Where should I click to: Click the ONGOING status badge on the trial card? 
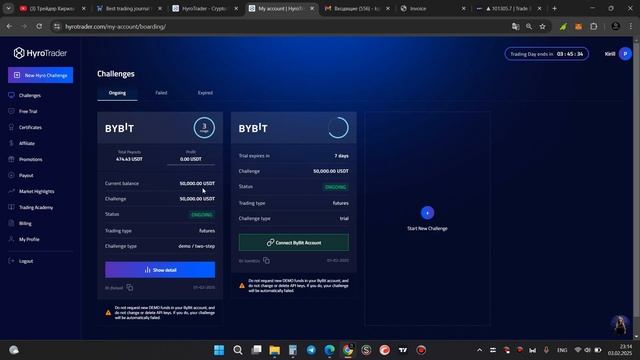[336, 187]
